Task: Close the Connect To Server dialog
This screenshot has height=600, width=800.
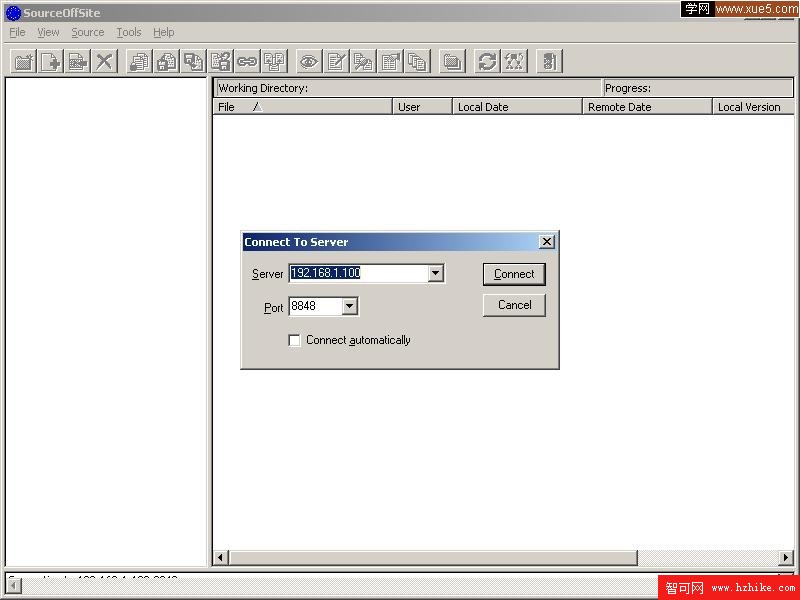Action: click(x=547, y=242)
